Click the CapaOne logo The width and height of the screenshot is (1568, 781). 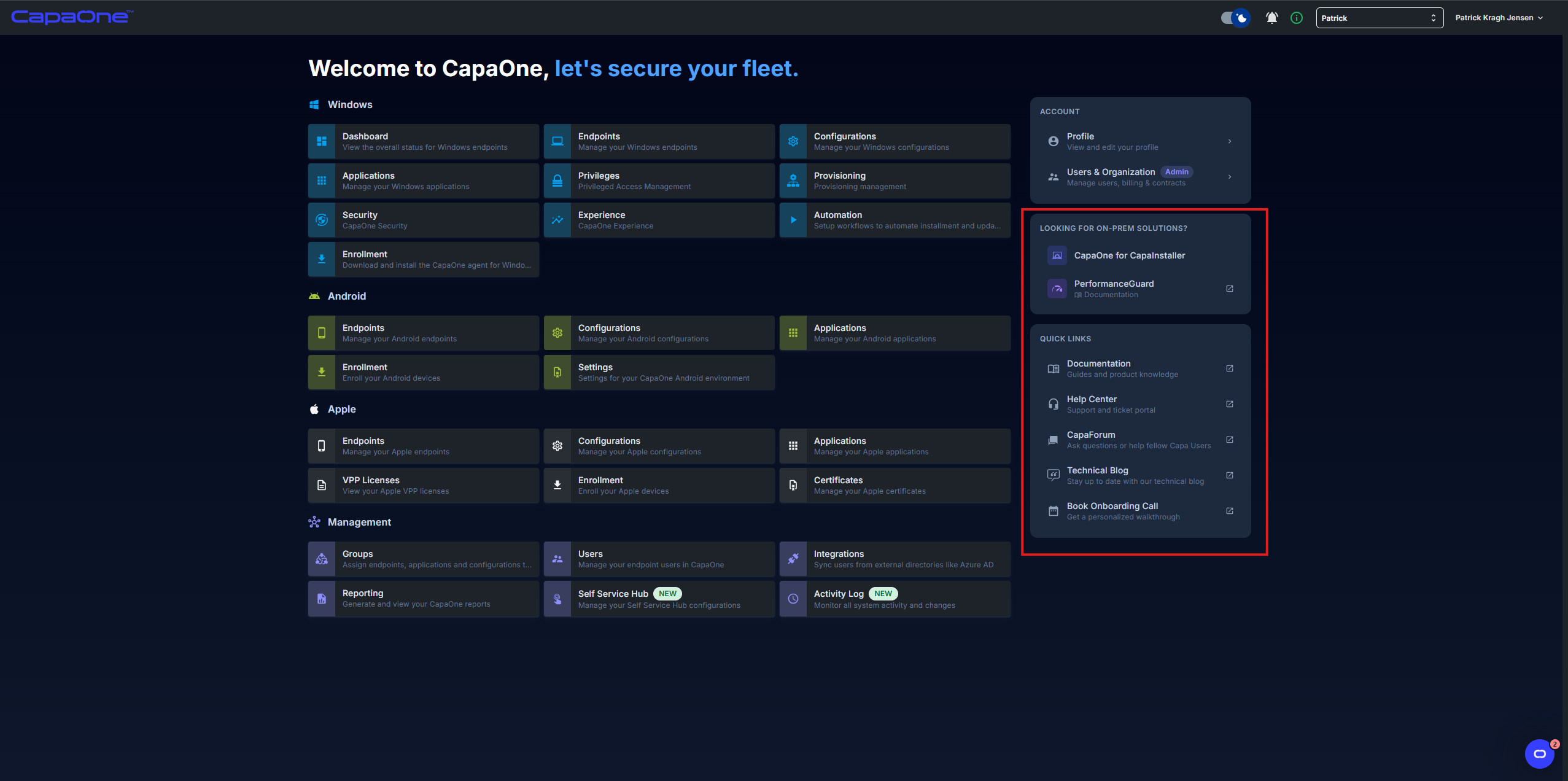[72, 17]
